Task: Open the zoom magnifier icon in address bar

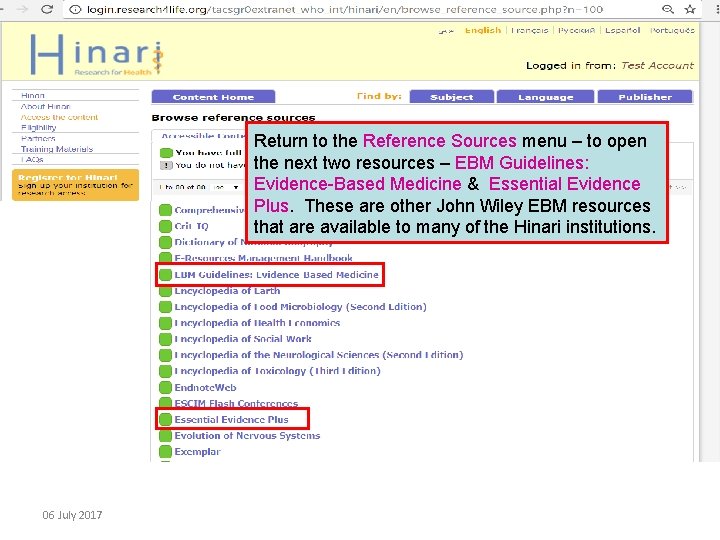Action: click(668, 9)
